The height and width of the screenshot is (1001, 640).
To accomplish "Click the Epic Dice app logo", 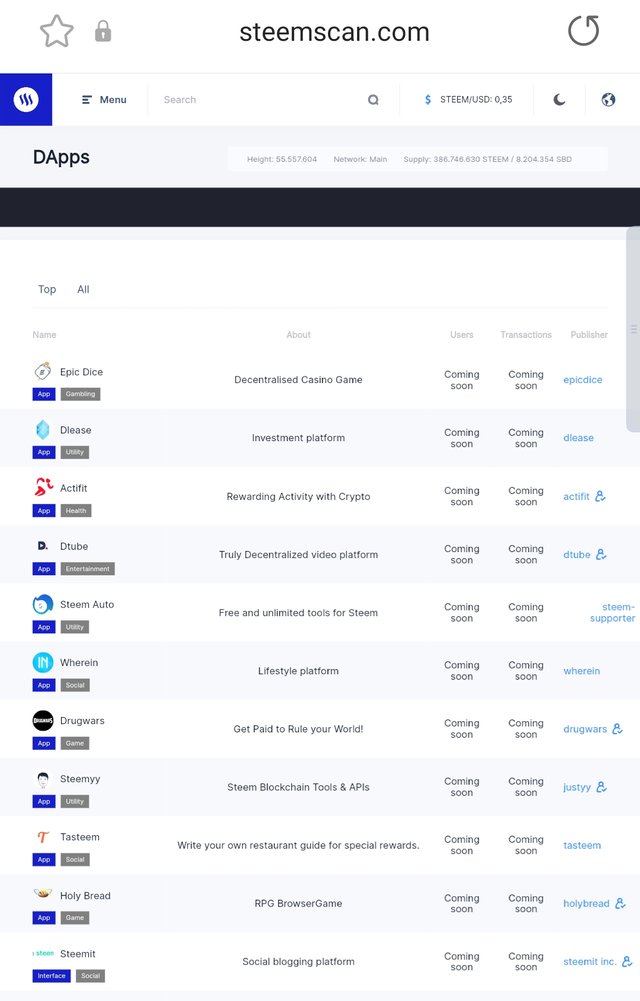I will pos(43,371).
